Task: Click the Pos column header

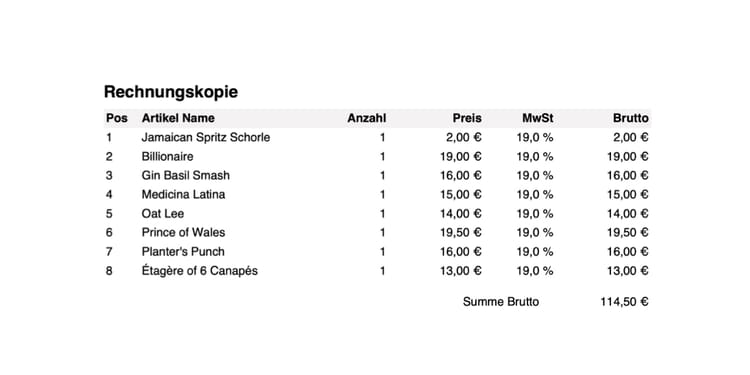Action: (x=117, y=118)
